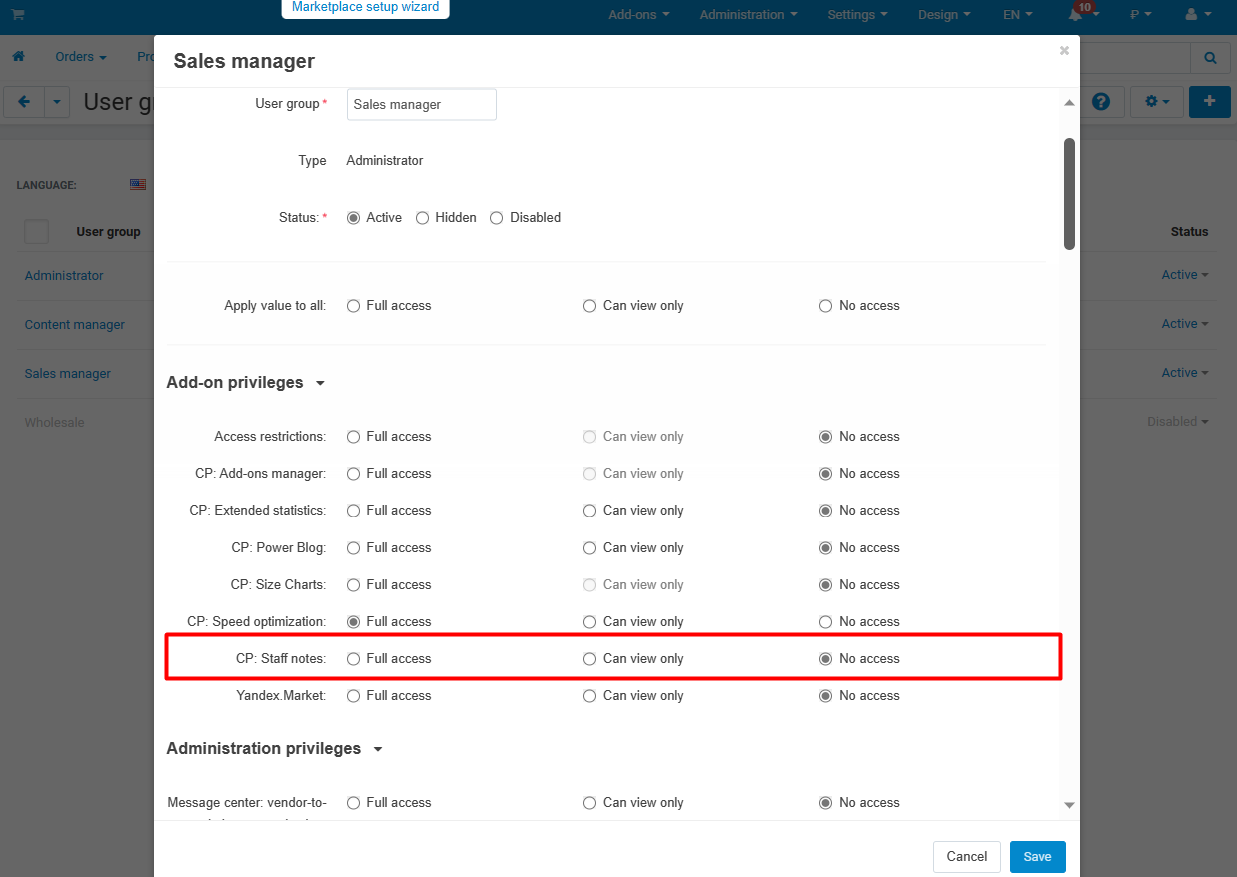Click the shopping cart icon in top bar
Viewport: 1237px width, 877px height.
tap(18, 14)
